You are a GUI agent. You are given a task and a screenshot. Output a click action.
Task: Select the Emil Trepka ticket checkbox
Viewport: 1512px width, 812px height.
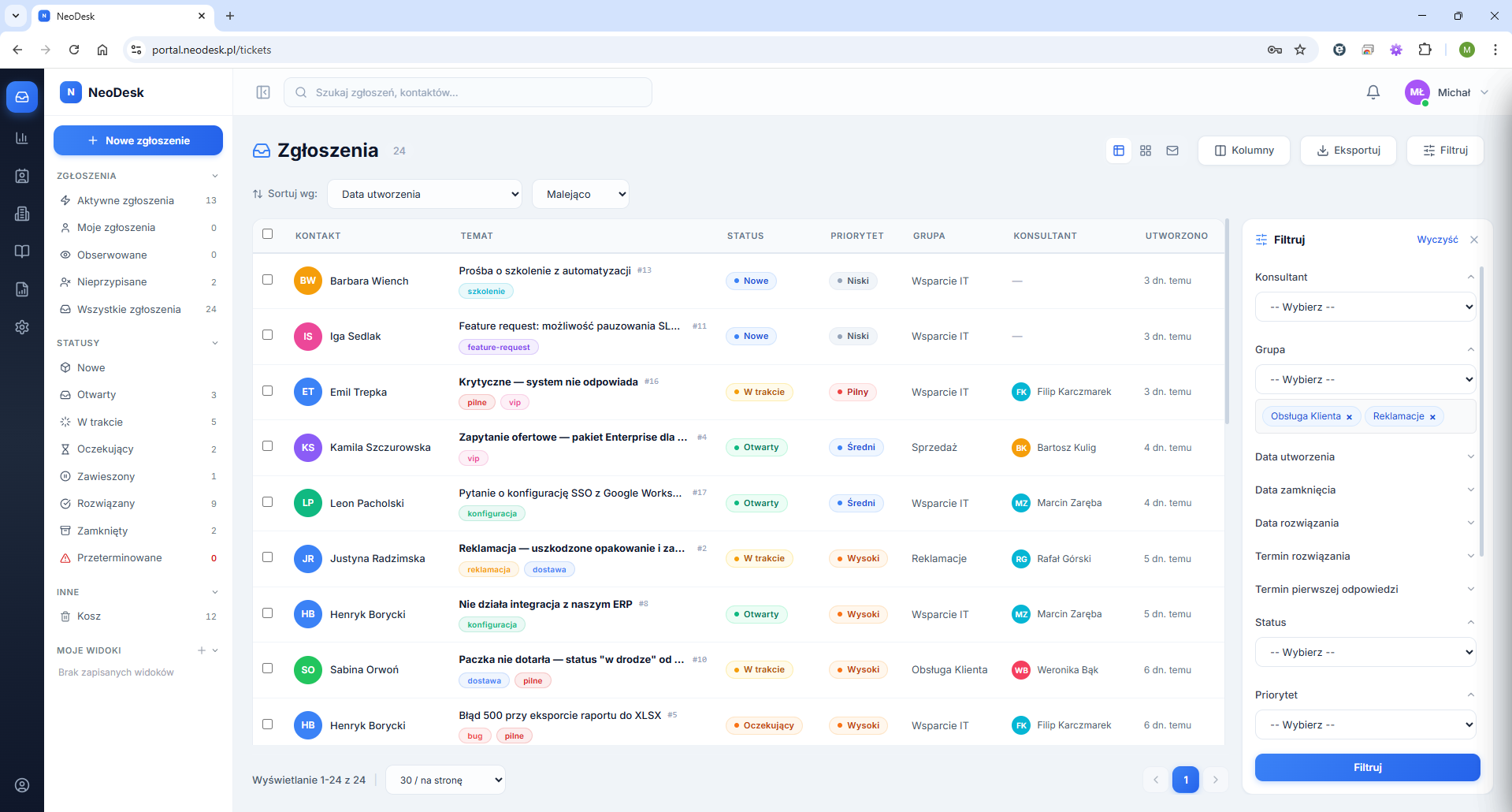point(268,391)
